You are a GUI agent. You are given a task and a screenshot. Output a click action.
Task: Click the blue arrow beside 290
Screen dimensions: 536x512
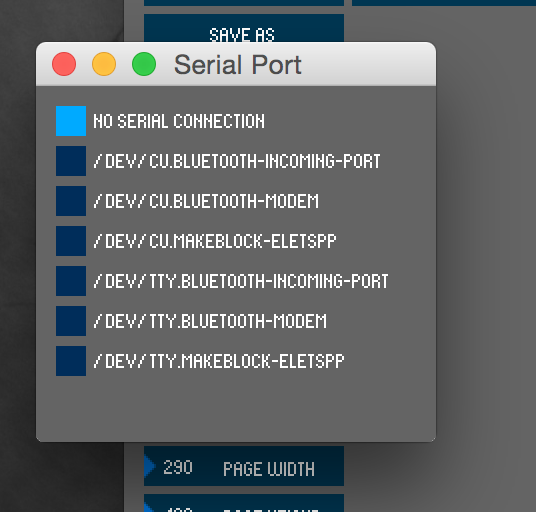149,466
